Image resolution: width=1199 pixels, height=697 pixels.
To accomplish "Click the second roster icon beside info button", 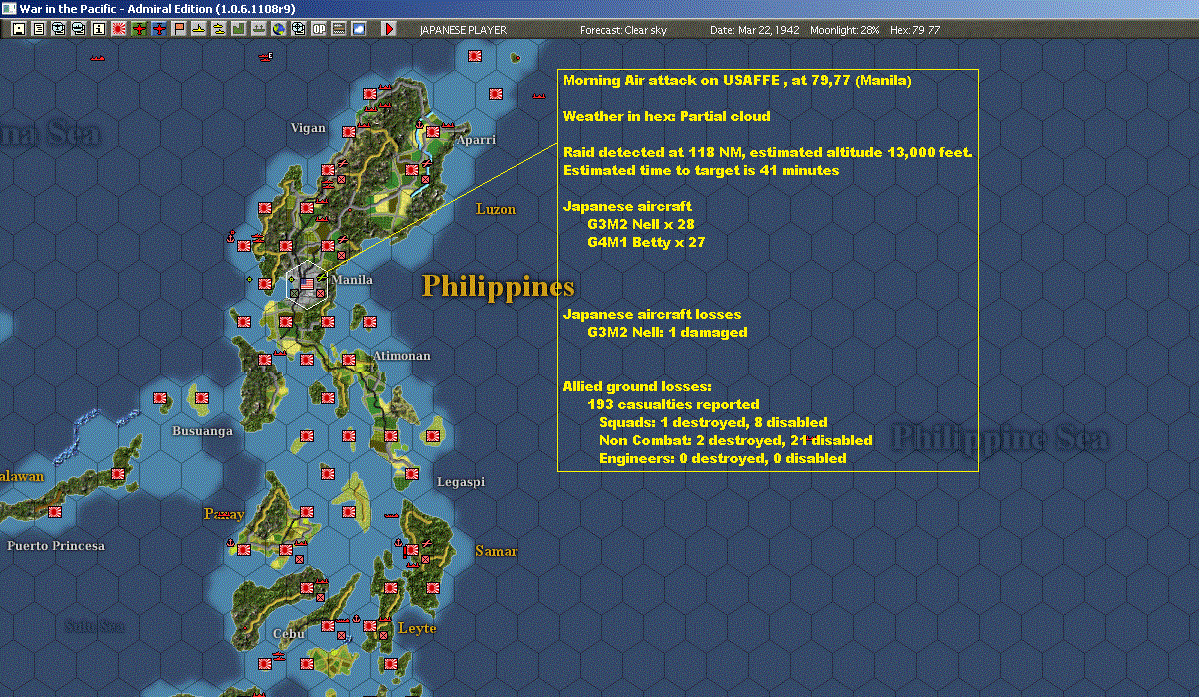I will 79,29.
